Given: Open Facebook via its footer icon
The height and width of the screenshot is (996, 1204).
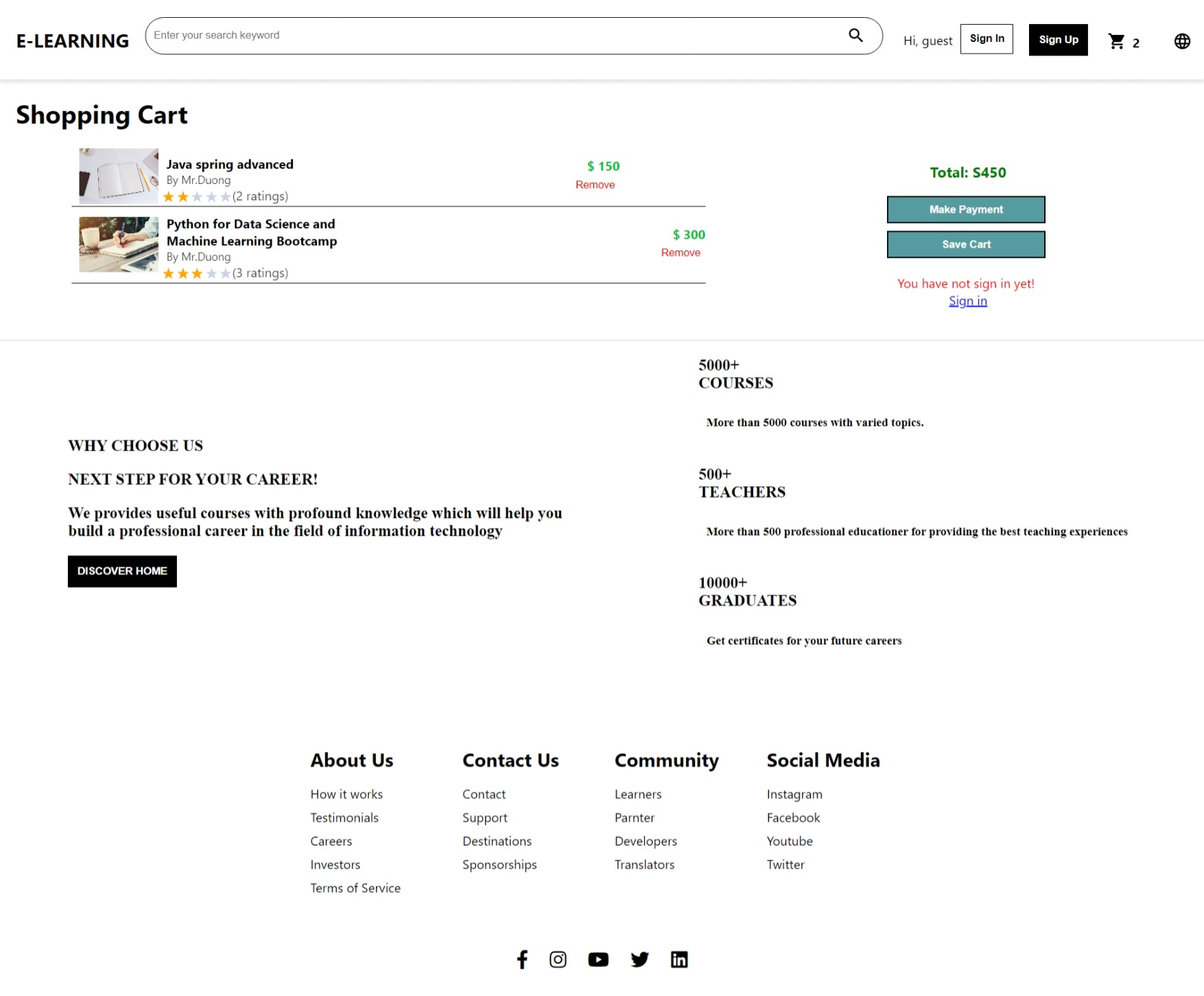Looking at the screenshot, I should coord(522,959).
